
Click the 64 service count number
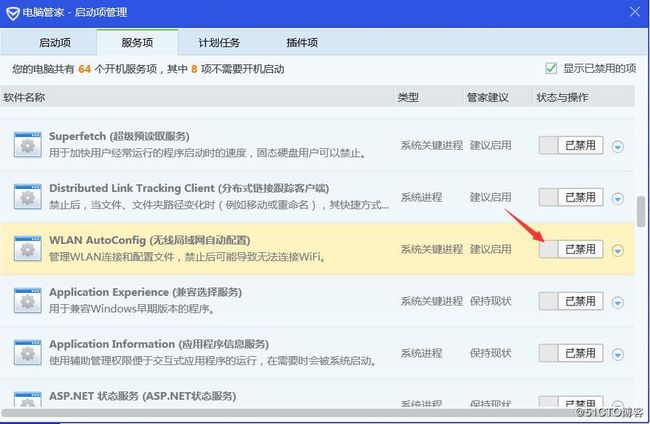pos(84,69)
